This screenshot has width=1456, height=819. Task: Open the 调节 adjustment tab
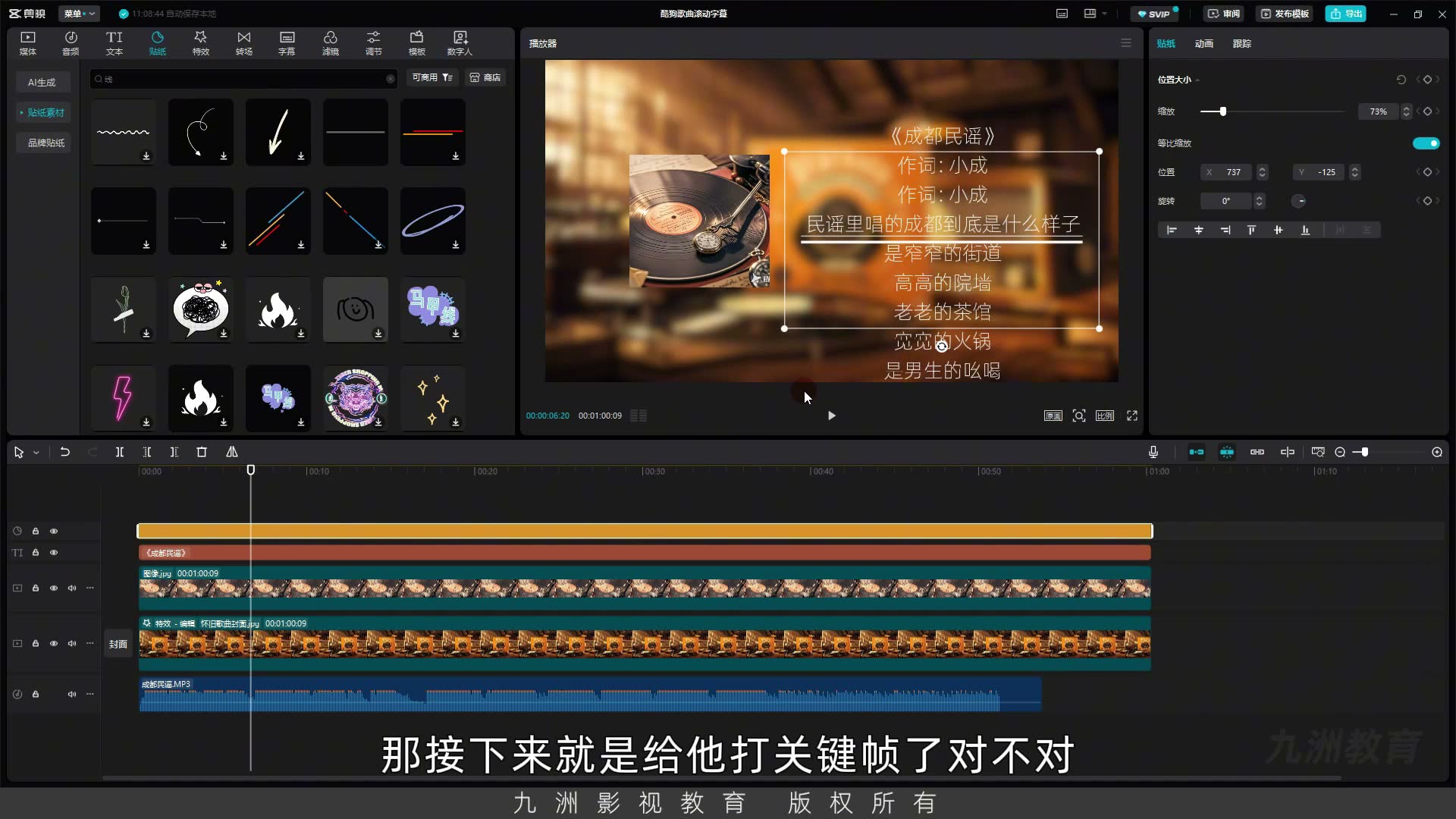(x=373, y=43)
